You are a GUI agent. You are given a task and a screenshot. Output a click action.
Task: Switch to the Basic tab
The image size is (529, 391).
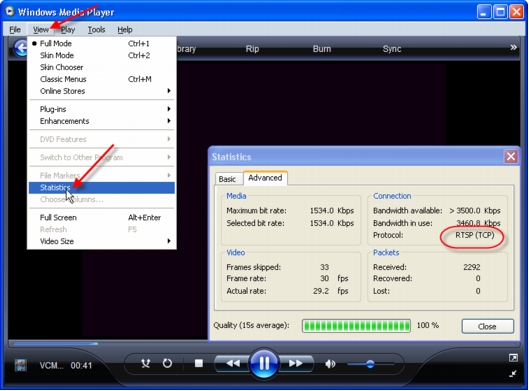pyautogui.click(x=227, y=179)
